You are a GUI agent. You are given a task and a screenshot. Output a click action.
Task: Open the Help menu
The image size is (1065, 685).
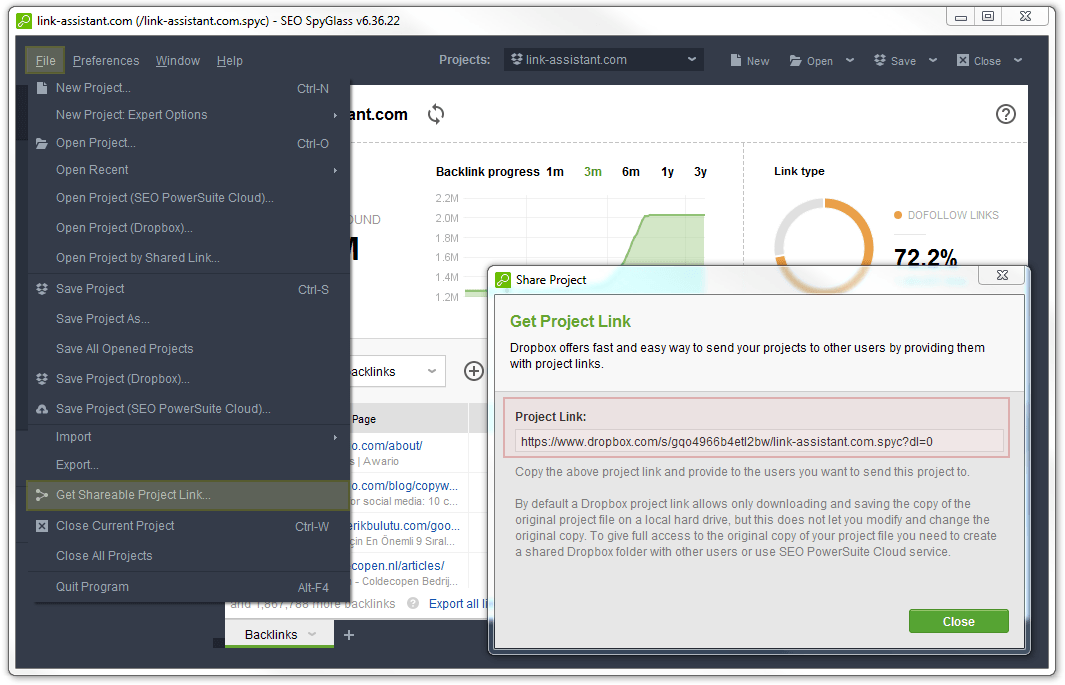(230, 60)
